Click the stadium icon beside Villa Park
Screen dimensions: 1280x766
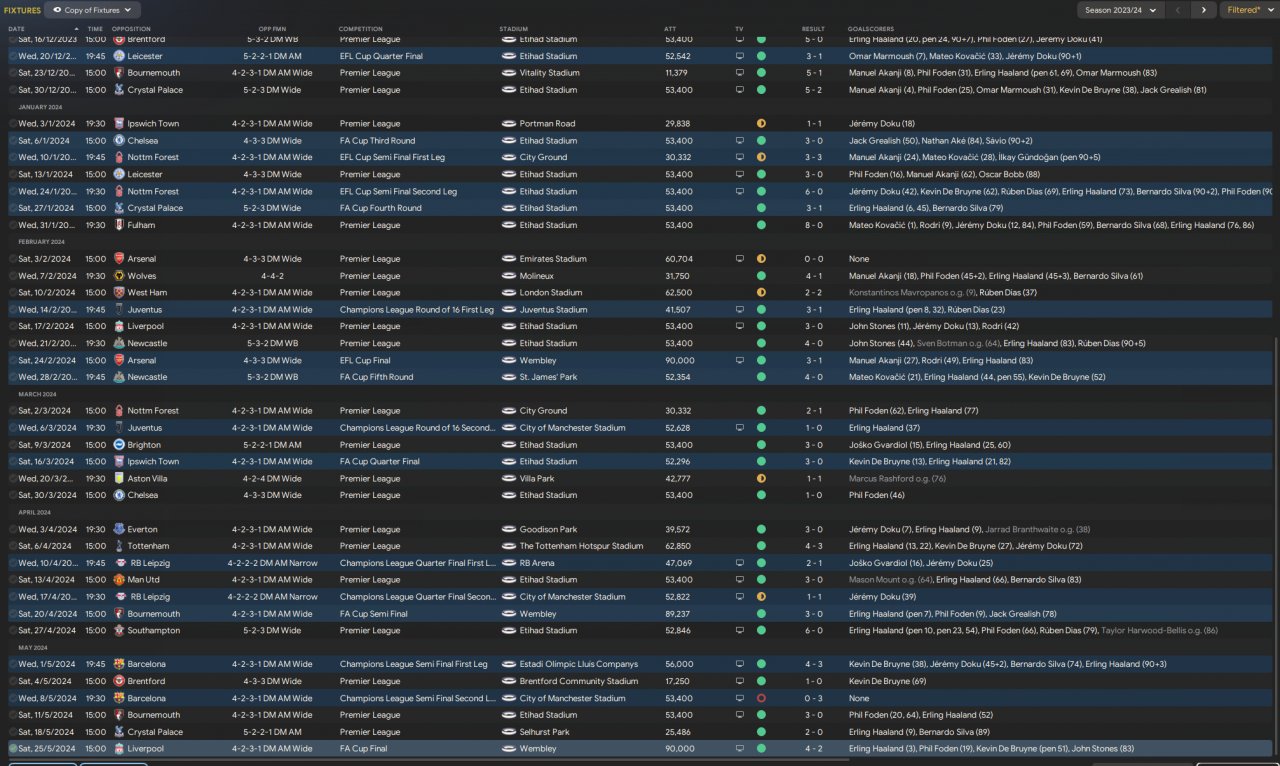coord(508,479)
